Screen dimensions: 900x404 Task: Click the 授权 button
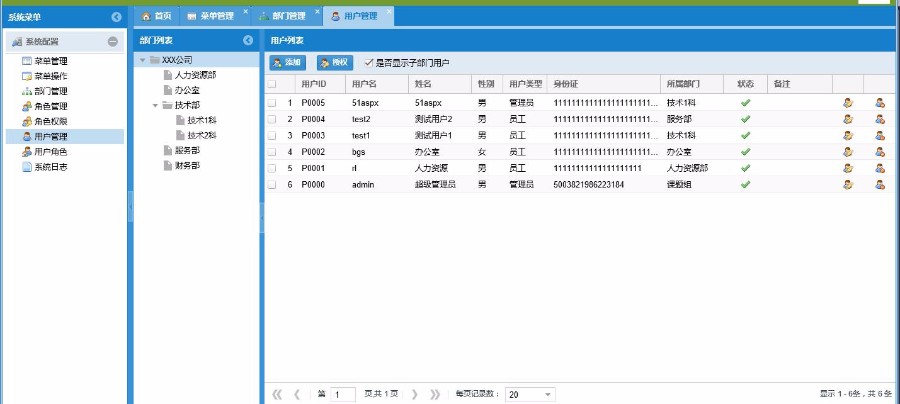coord(335,62)
